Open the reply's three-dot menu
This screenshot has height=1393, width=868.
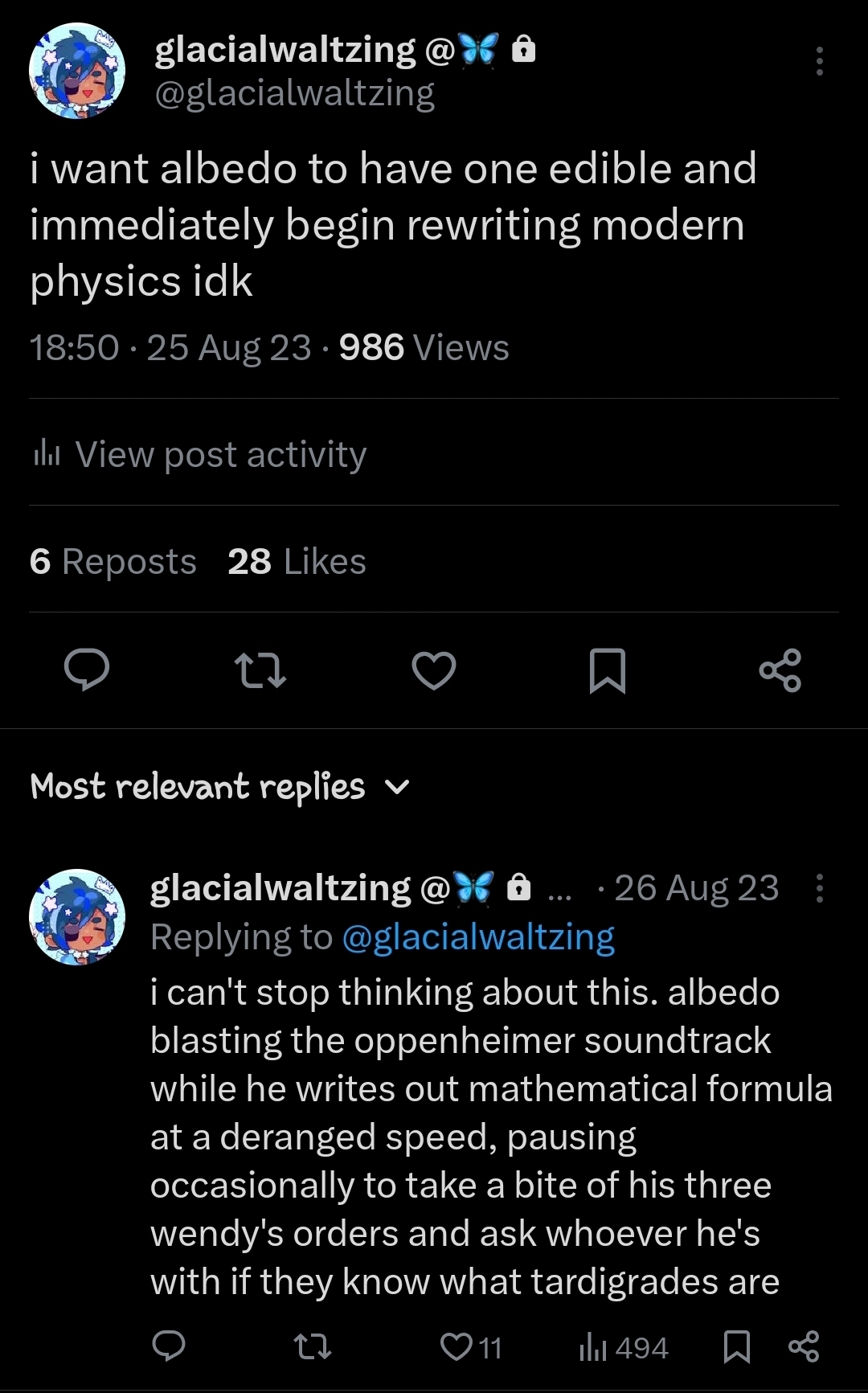(819, 889)
